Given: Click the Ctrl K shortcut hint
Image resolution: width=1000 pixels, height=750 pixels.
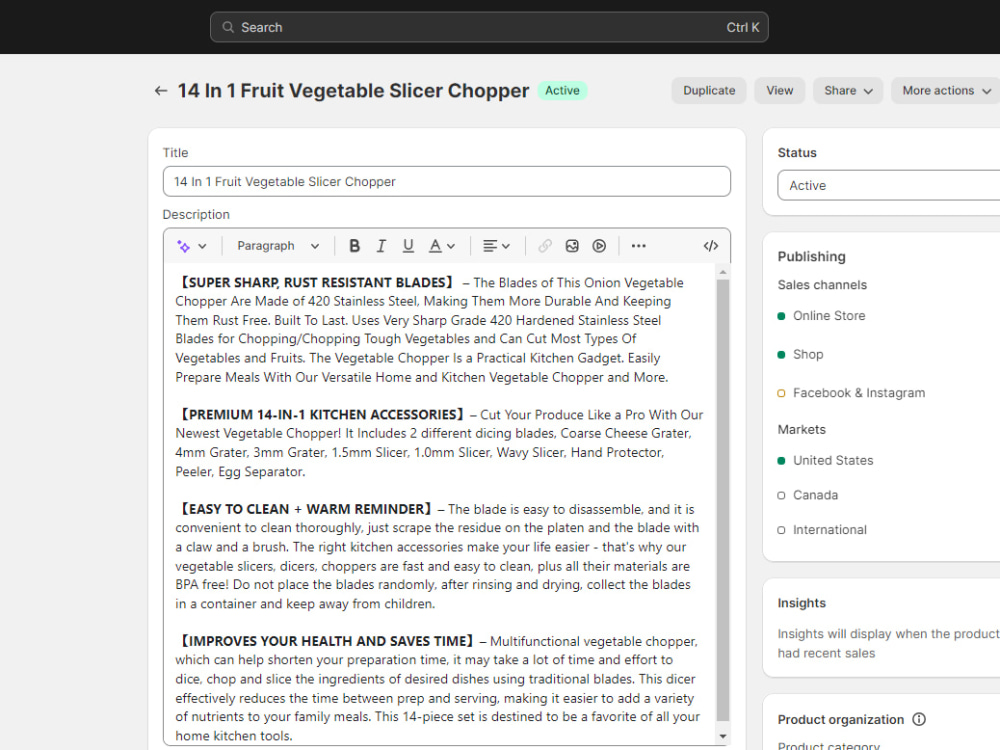Looking at the screenshot, I should click(743, 27).
